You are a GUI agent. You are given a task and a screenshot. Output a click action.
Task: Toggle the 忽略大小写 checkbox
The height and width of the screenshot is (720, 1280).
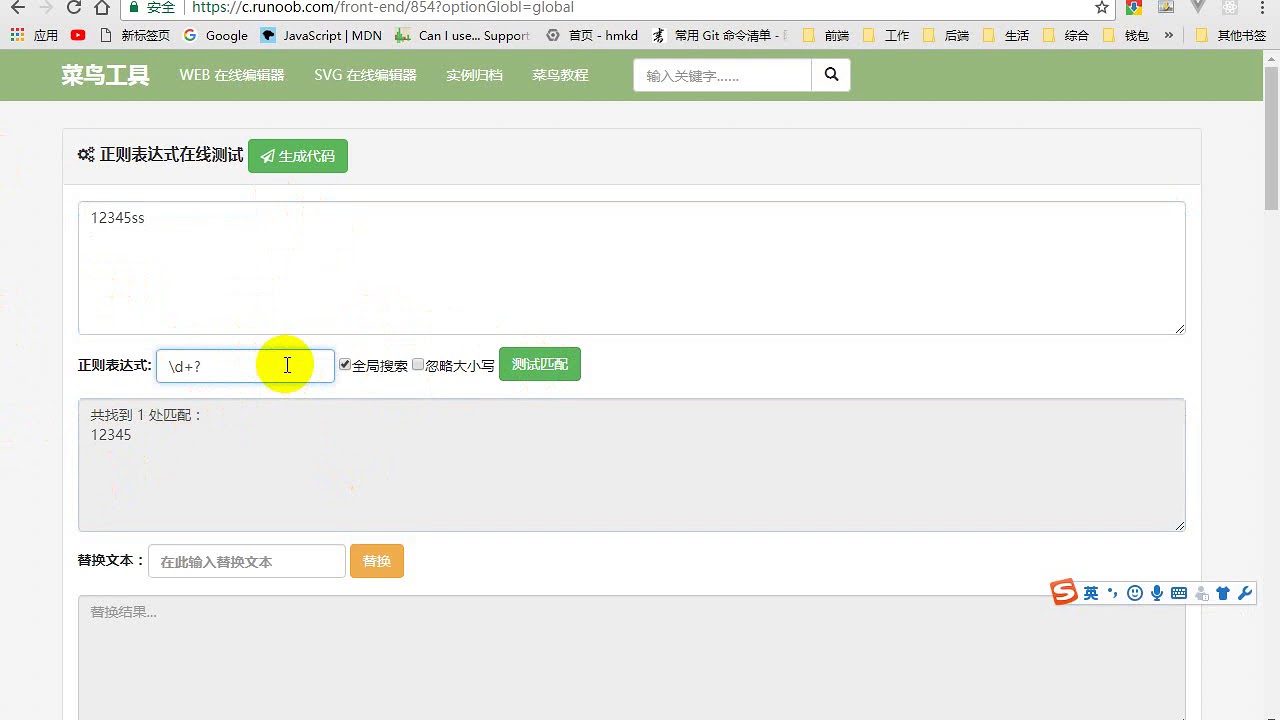tap(418, 364)
